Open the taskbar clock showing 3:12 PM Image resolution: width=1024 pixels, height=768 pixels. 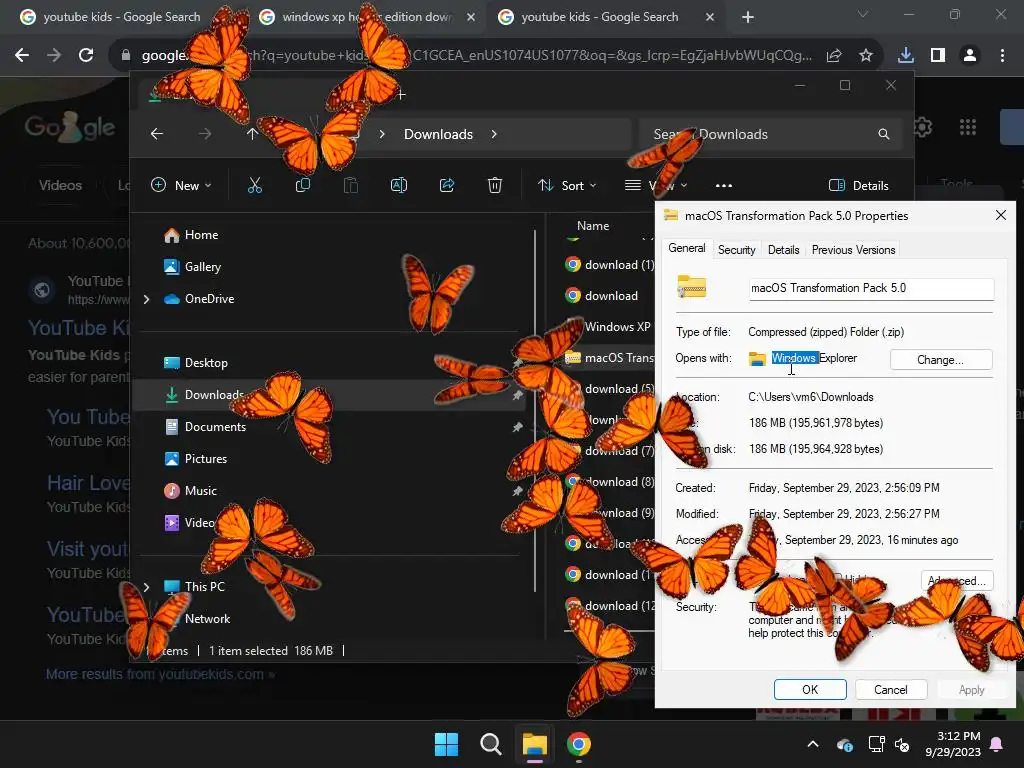coord(953,744)
